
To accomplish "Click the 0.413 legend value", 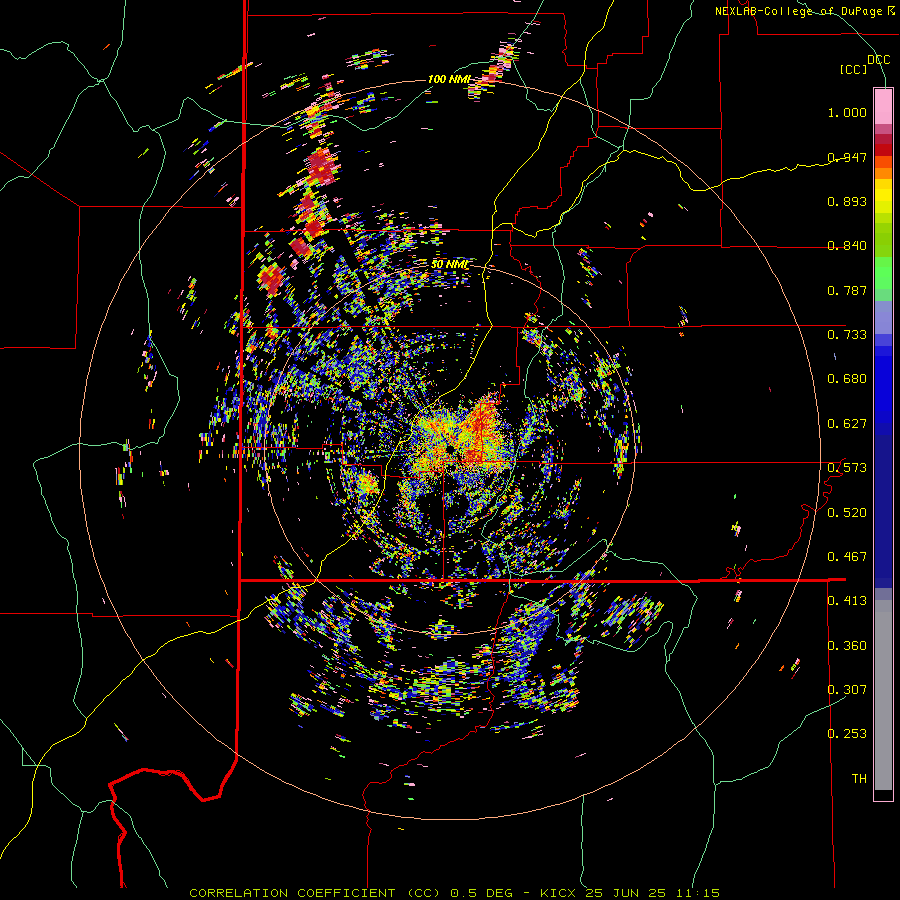I will (x=847, y=601).
